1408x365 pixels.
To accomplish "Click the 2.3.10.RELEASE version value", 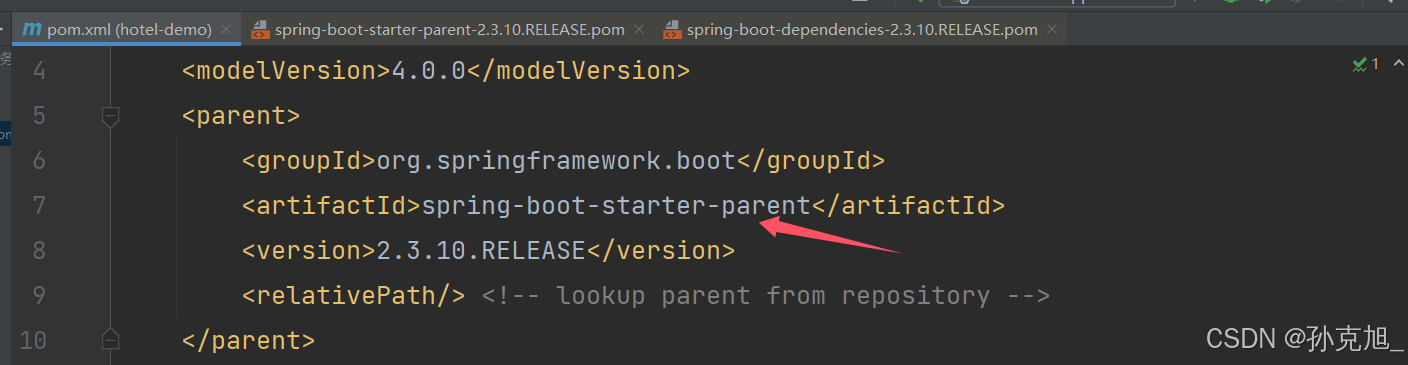I will [480, 250].
